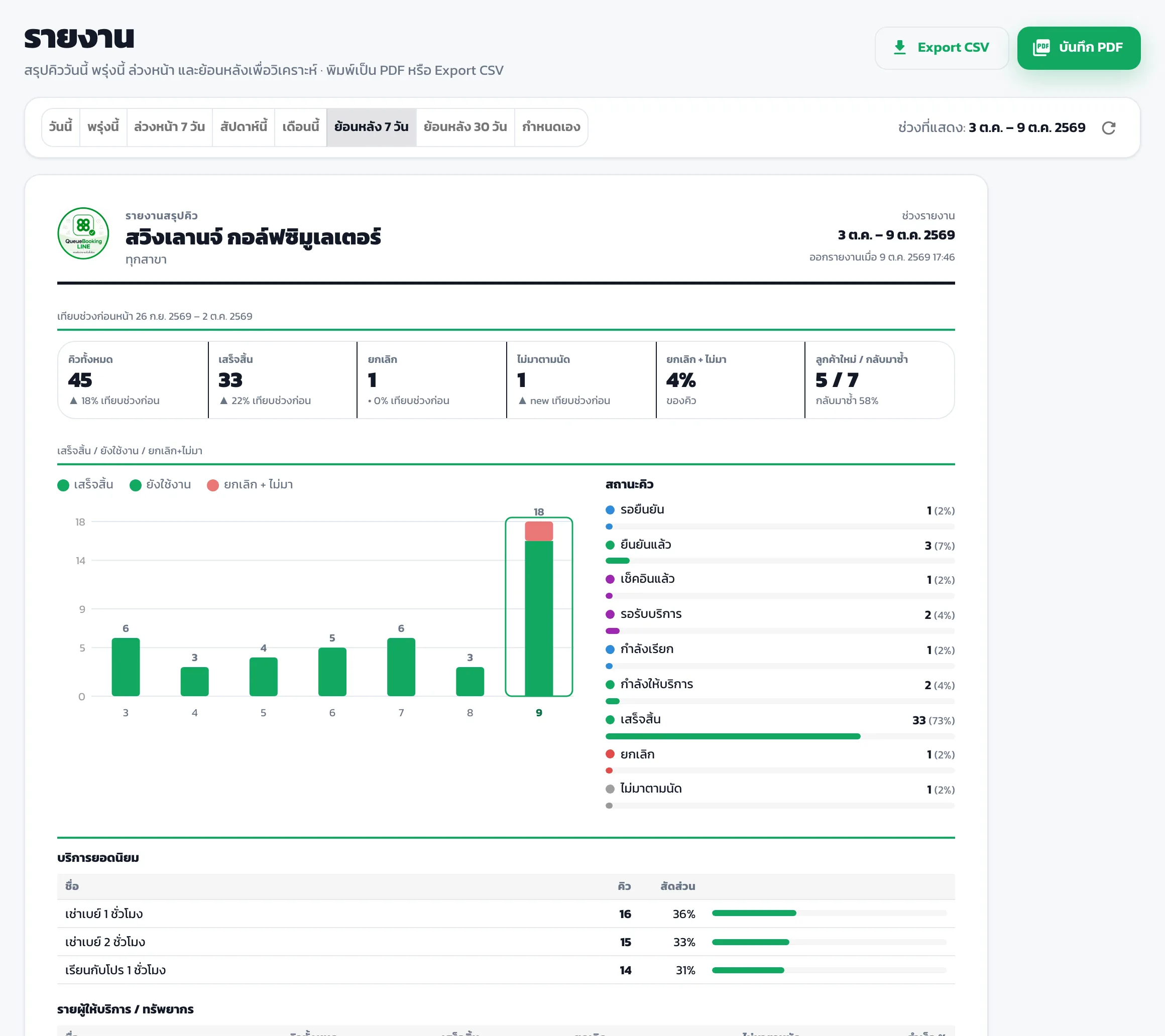Viewport: 1165px width, 1036px height.
Task: Click the ยืนยันแล้ว status row
Action: [x=780, y=551]
